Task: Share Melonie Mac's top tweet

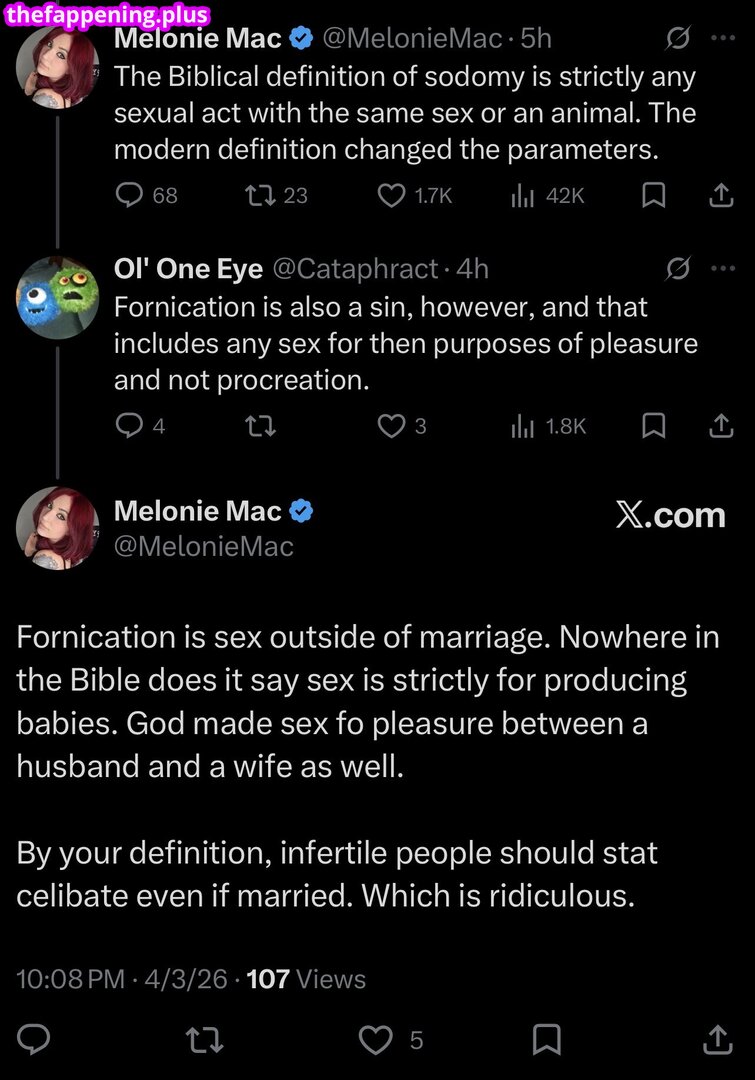Action: [721, 195]
